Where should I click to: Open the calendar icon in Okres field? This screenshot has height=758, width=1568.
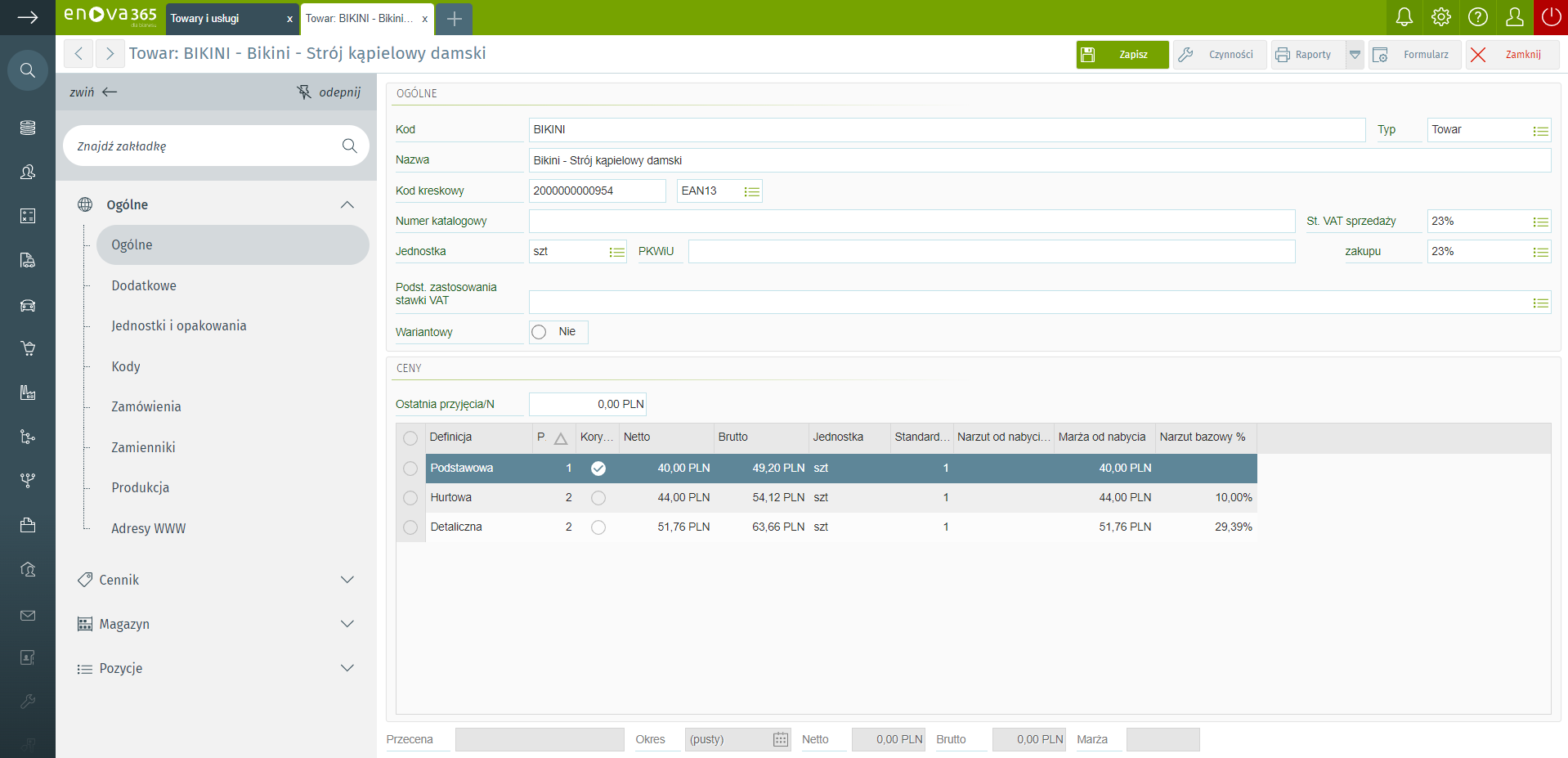point(780,739)
